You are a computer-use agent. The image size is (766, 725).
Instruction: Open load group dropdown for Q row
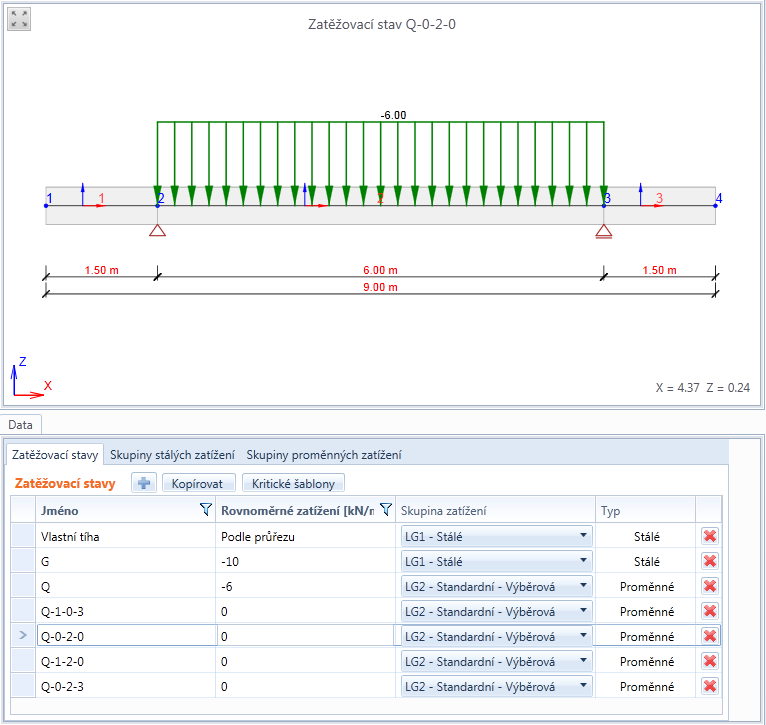pyautogui.click(x=496, y=586)
